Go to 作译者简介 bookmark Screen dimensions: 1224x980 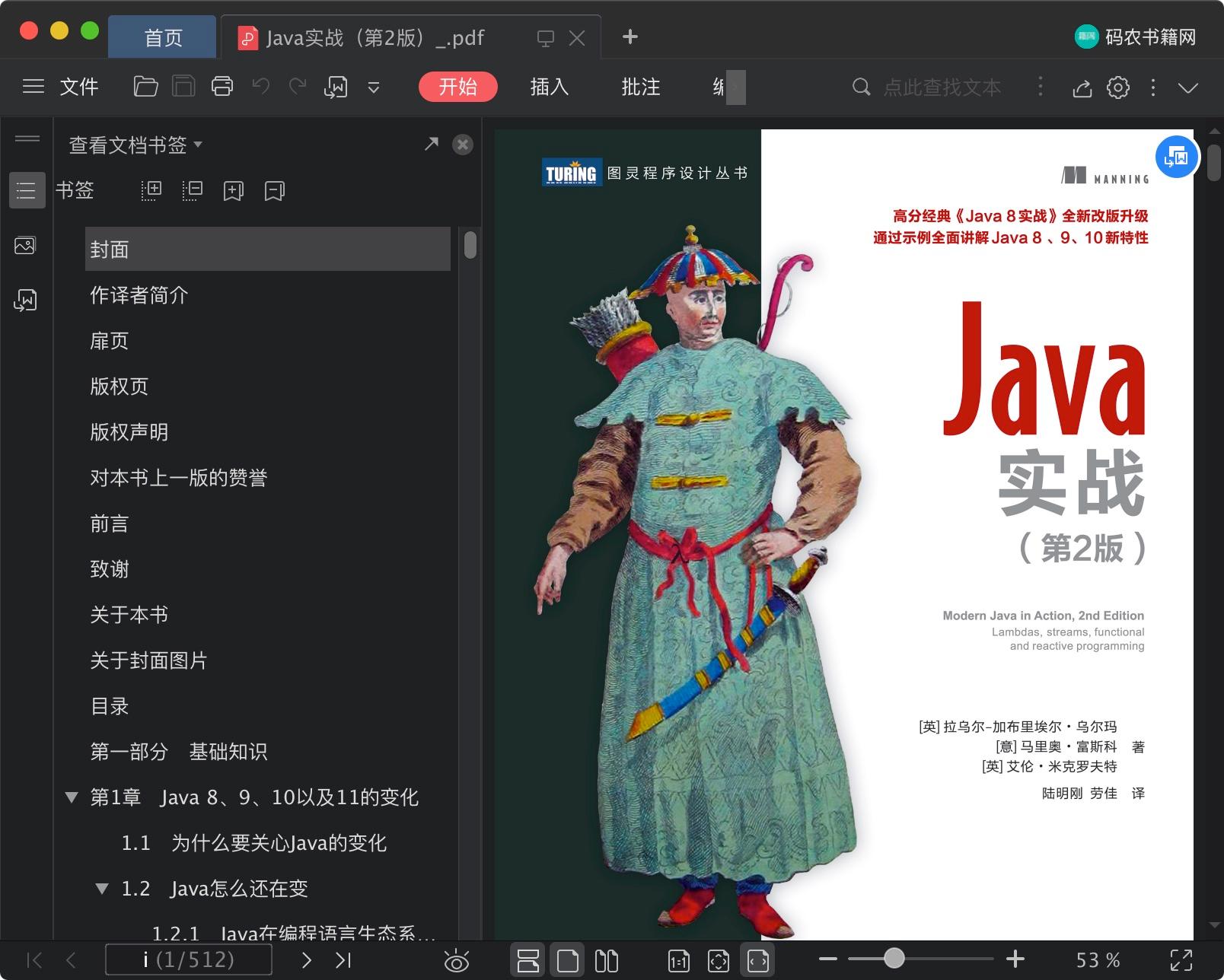pyautogui.click(x=139, y=295)
